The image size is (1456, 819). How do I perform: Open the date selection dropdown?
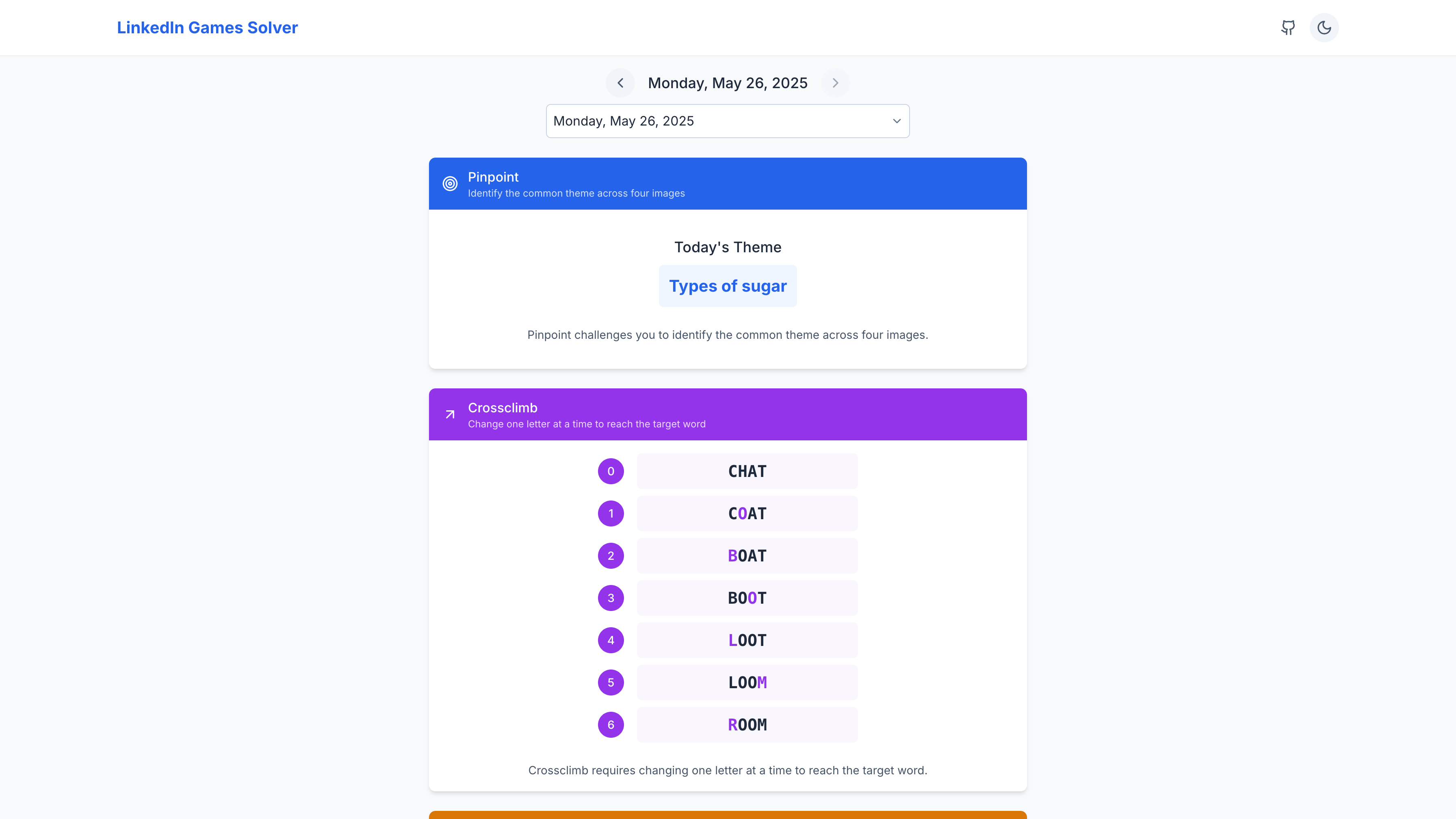pyautogui.click(x=728, y=121)
